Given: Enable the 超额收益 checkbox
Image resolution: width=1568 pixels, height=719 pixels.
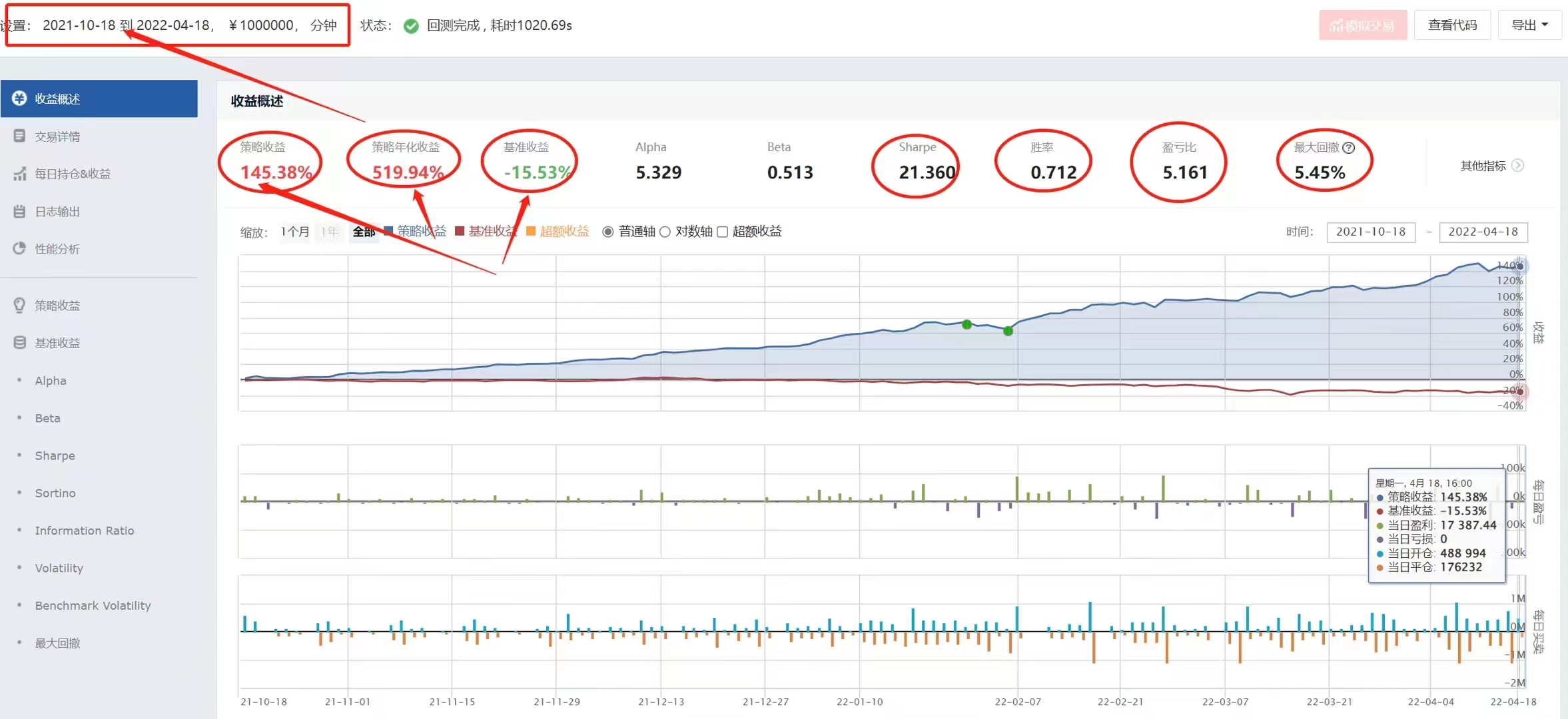Looking at the screenshot, I should [722, 232].
